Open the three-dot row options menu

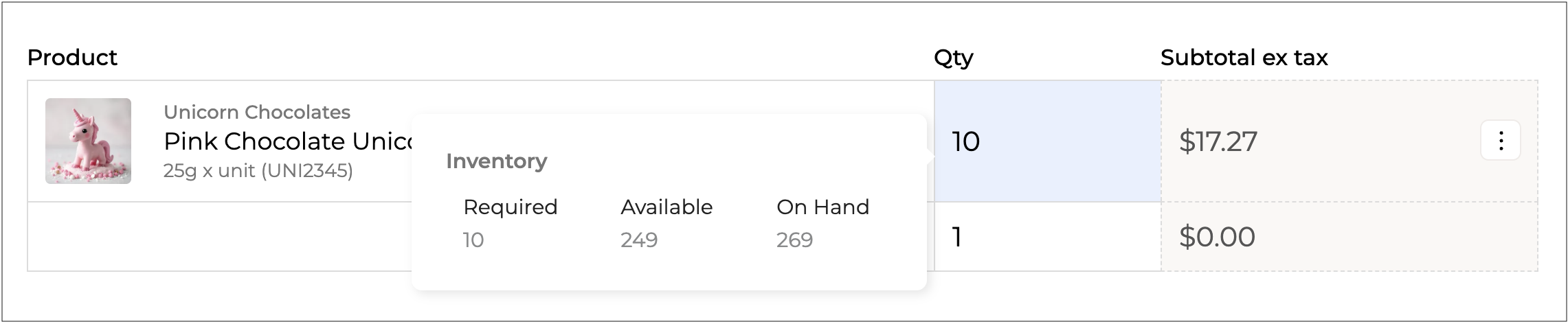pos(1500,141)
